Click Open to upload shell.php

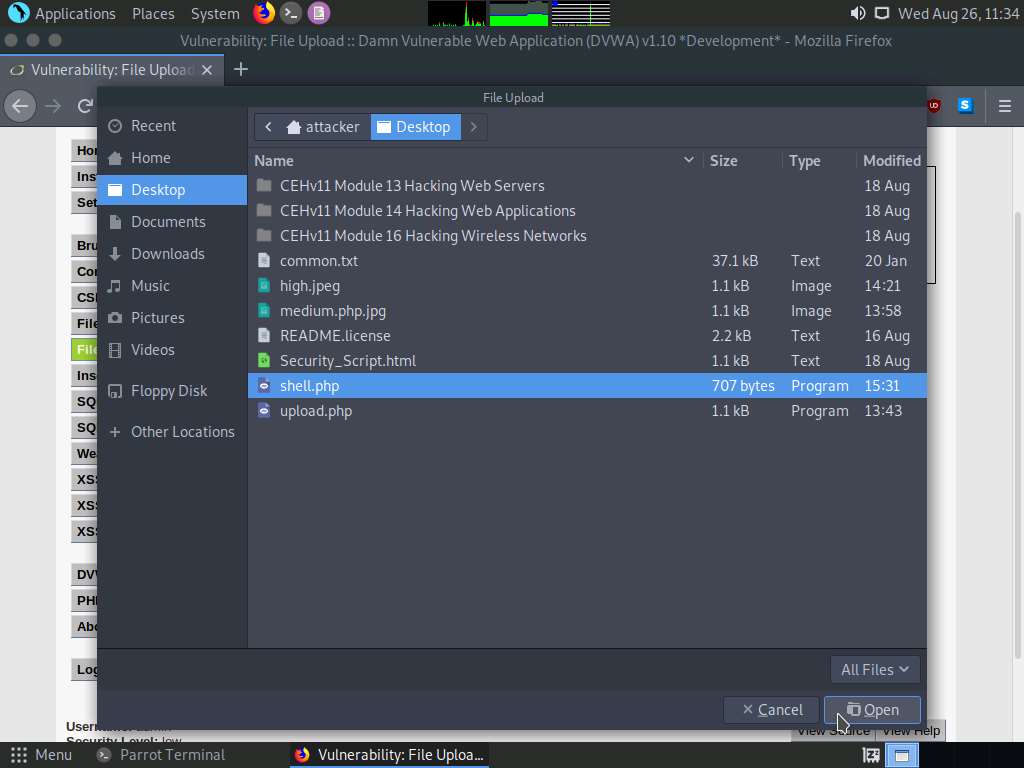point(871,709)
